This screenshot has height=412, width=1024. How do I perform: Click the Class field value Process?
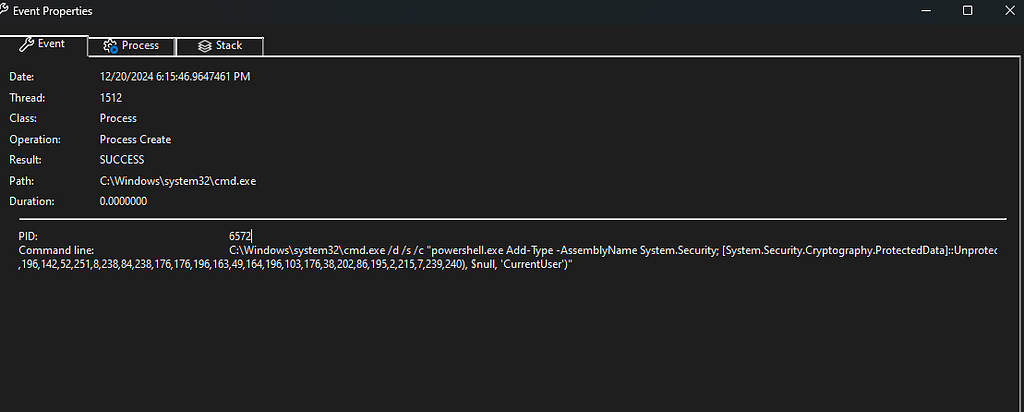118,119
